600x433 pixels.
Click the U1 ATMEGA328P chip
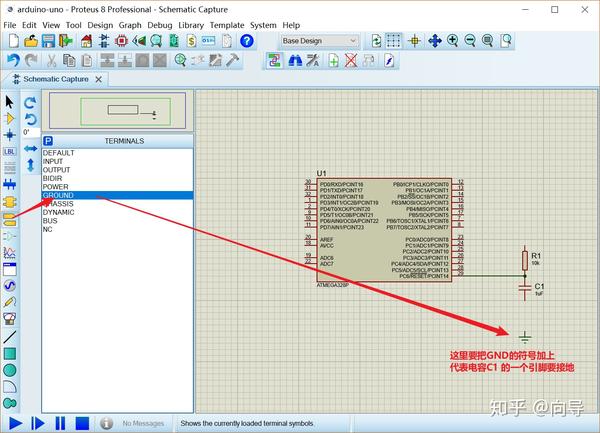(384, 230)
